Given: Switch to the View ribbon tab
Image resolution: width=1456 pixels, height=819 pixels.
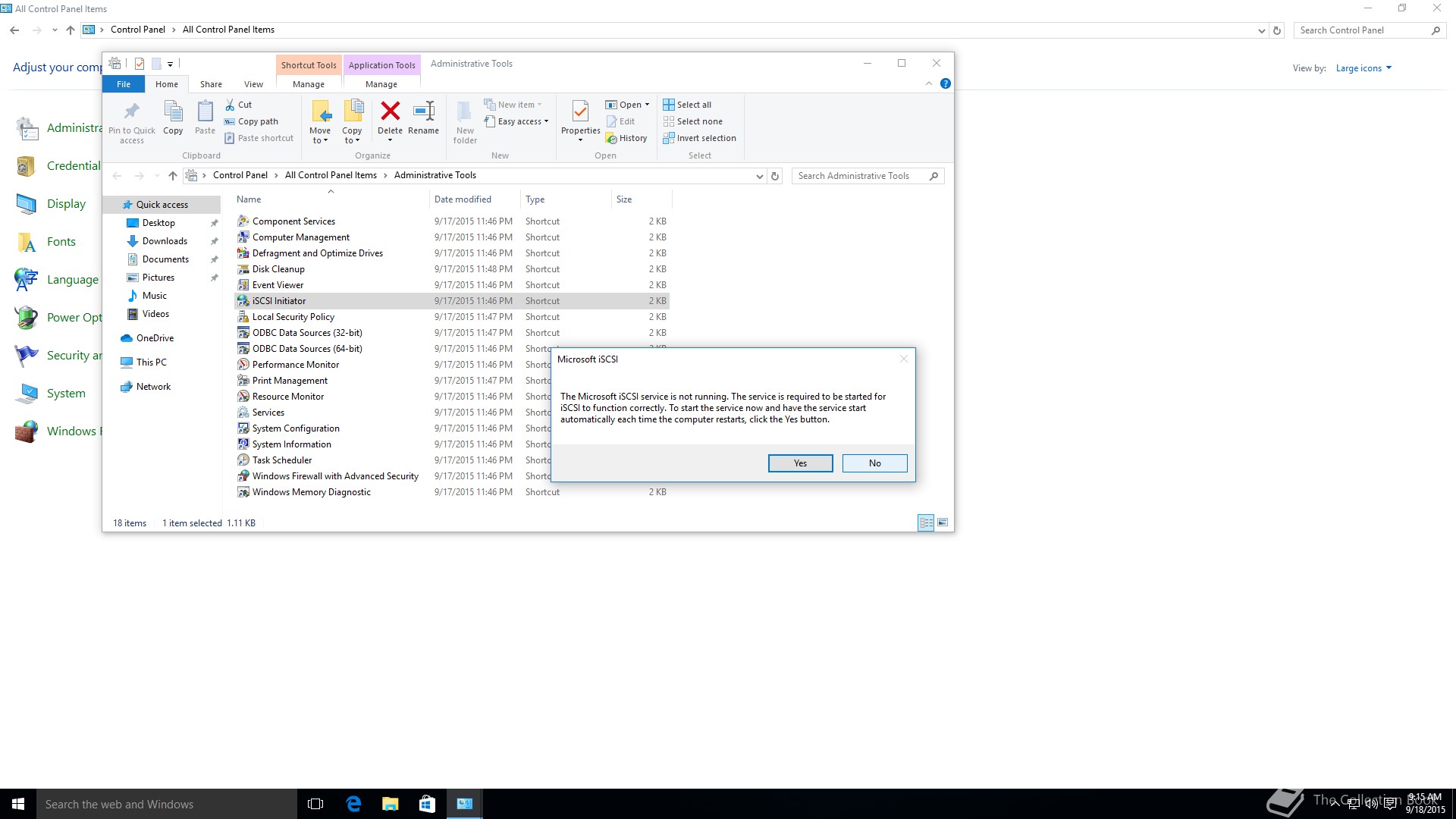Looking at the screenshot, I should click(253, 84).
